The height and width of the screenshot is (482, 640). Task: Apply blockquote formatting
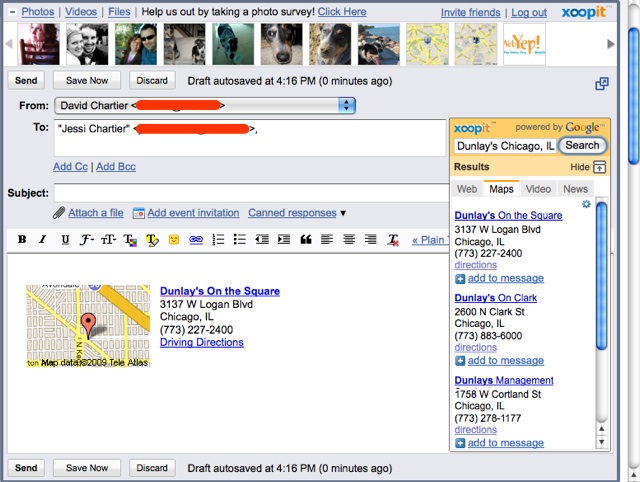click(x=306, y=240)
